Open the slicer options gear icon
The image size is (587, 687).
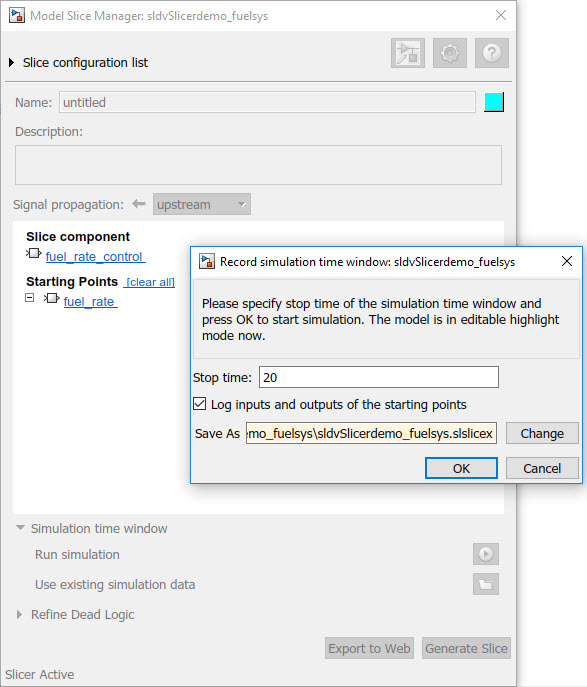click(449, 53)
